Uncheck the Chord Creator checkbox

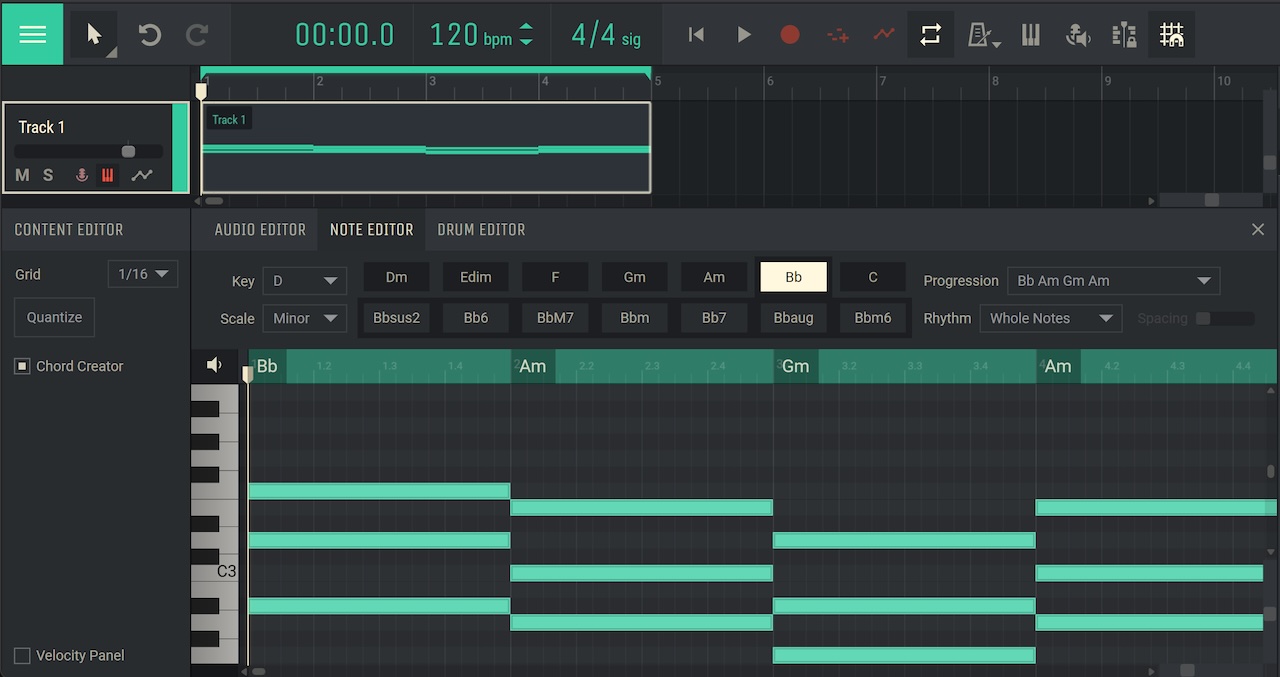click(x=22, y=366)
